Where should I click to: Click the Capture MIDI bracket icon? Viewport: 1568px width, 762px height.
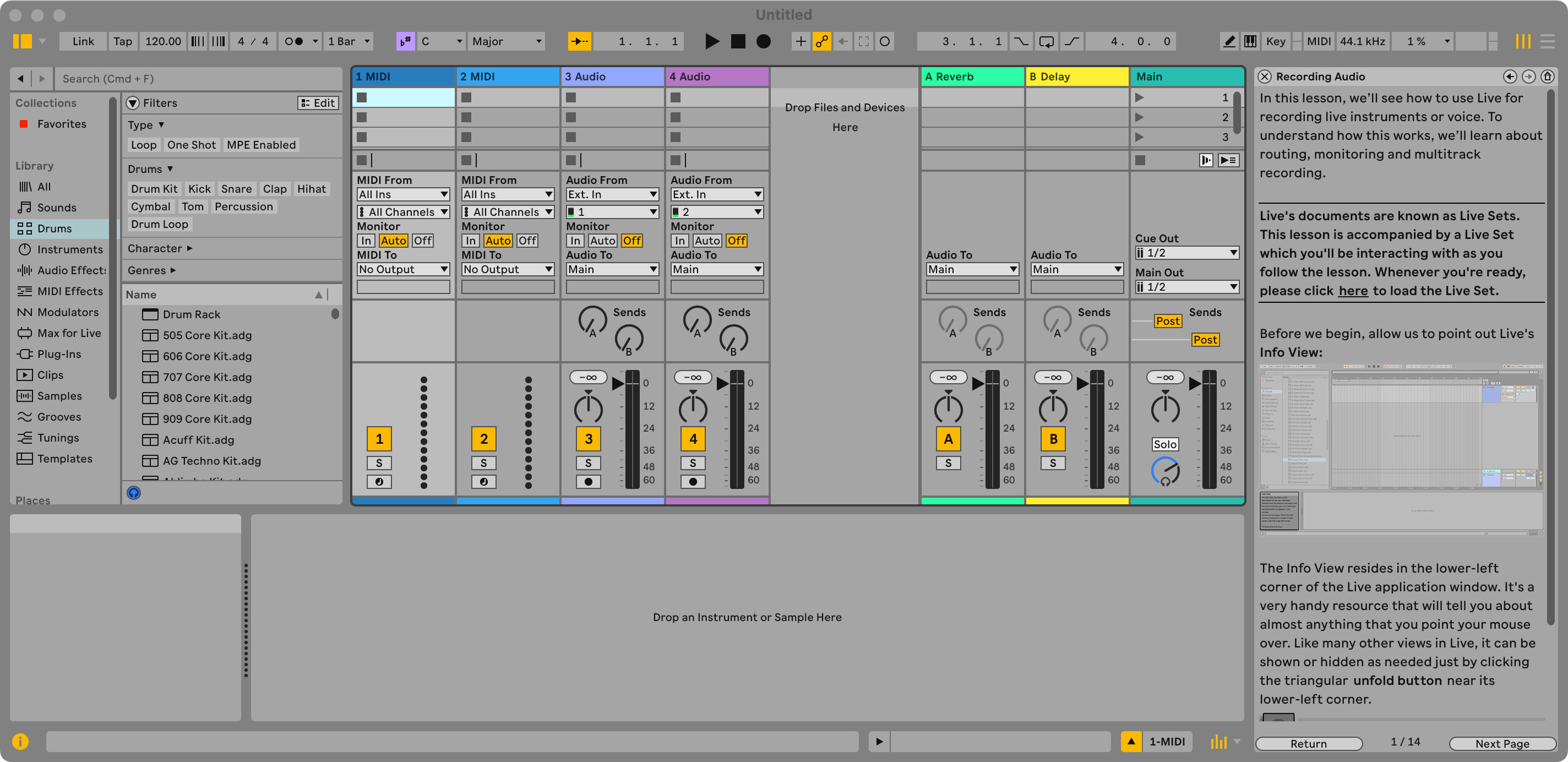tap(864, 41)
